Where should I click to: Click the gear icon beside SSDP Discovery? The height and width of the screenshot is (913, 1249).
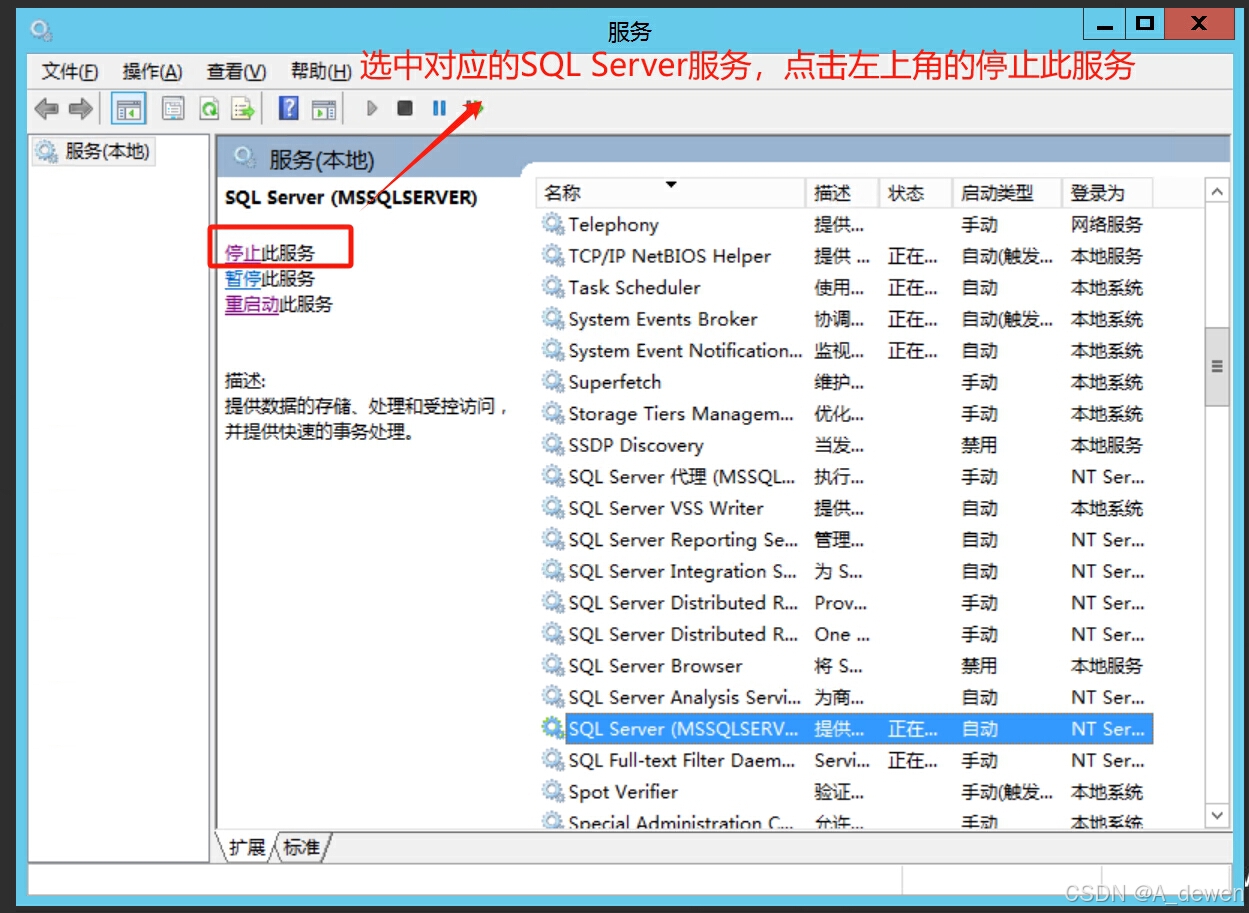pos(553,445)
